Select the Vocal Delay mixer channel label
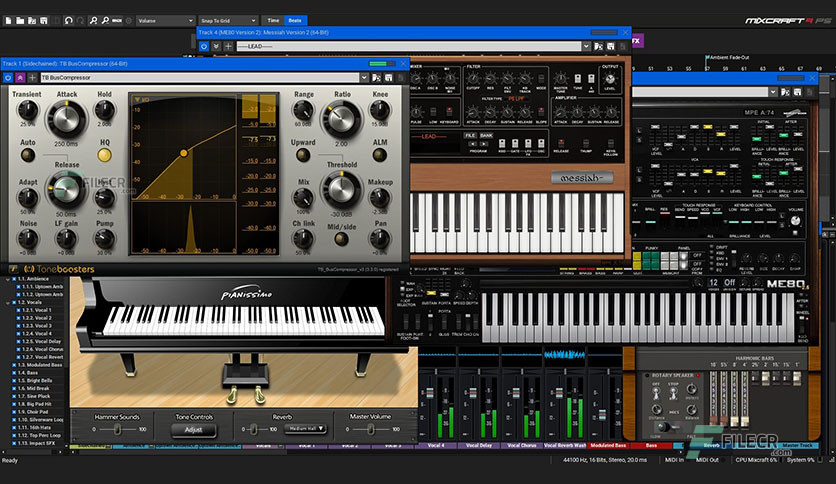Viewport: 836px width, 484px height. pyautogui.click(x=479, y=445)
